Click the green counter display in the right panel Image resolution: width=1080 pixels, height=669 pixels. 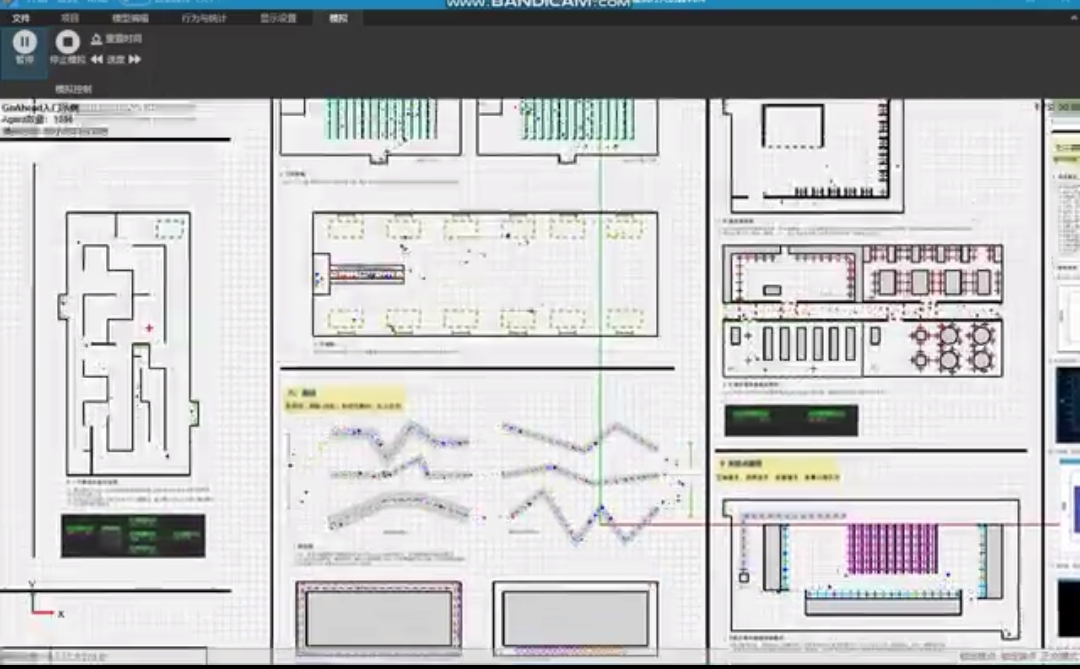[x=790, y=421]
